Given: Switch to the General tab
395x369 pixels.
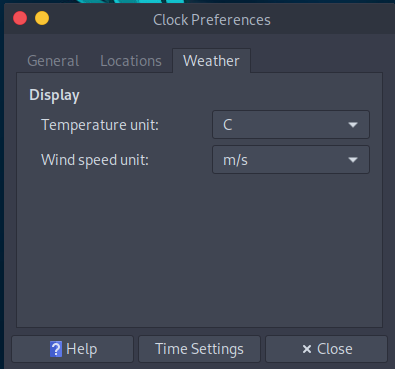Looking at the screenshot, I should (53, 61).
